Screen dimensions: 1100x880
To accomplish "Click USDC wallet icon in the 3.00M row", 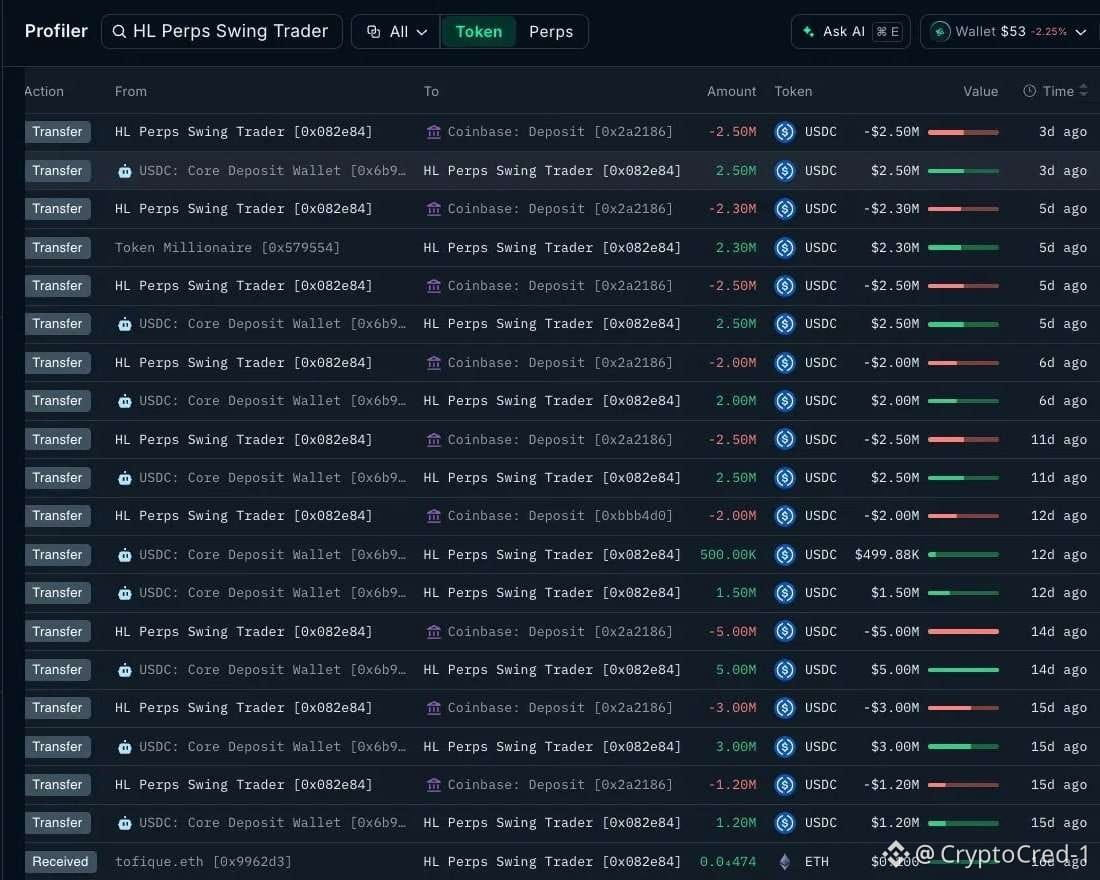I will [x=124, y=747].
